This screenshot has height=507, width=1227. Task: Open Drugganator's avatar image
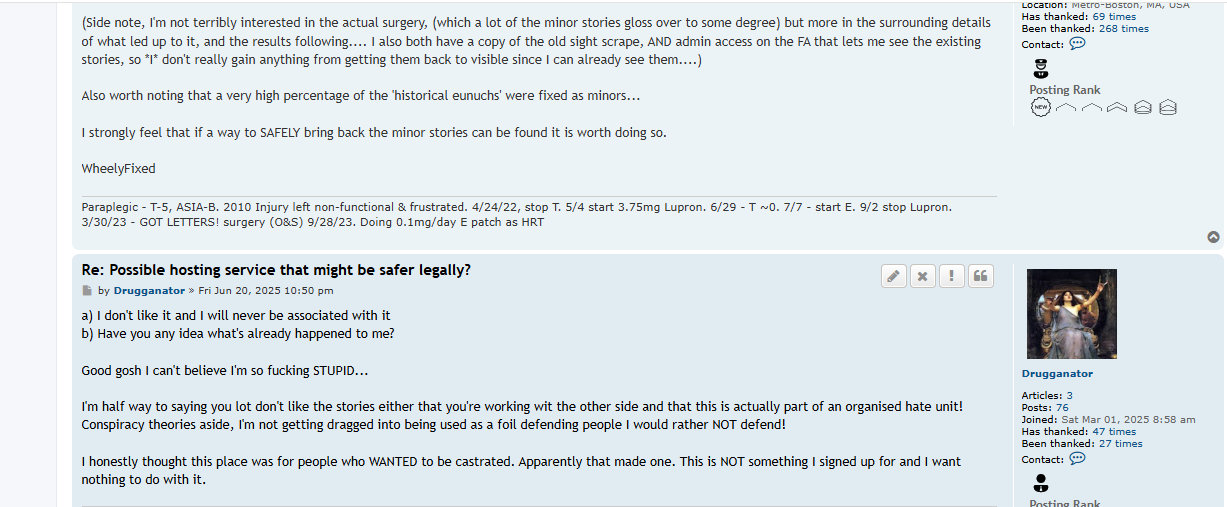tap(1071, 313)
